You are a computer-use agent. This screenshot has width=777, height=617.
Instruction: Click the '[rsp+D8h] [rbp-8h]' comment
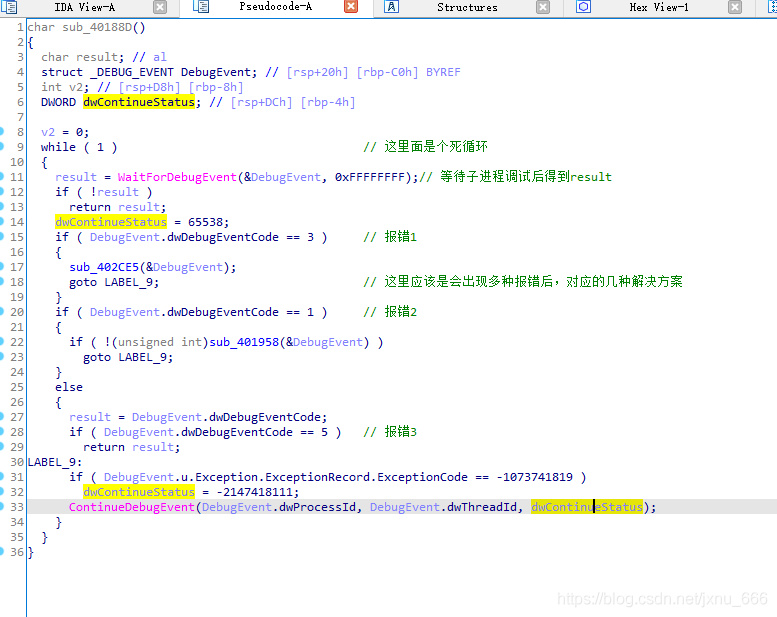click(181, 87)
